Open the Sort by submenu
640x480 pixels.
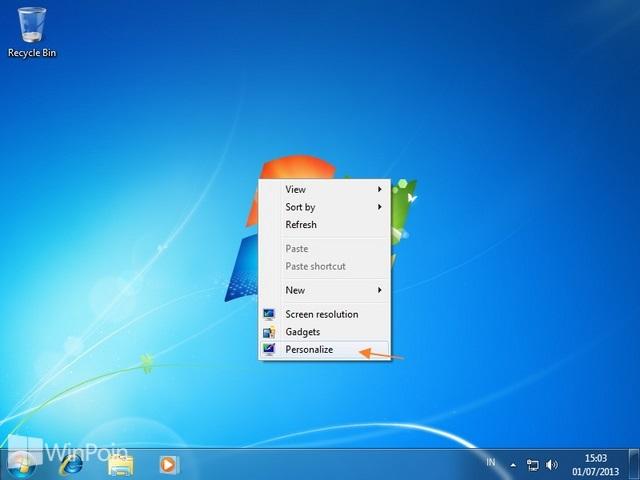point(324,207)
